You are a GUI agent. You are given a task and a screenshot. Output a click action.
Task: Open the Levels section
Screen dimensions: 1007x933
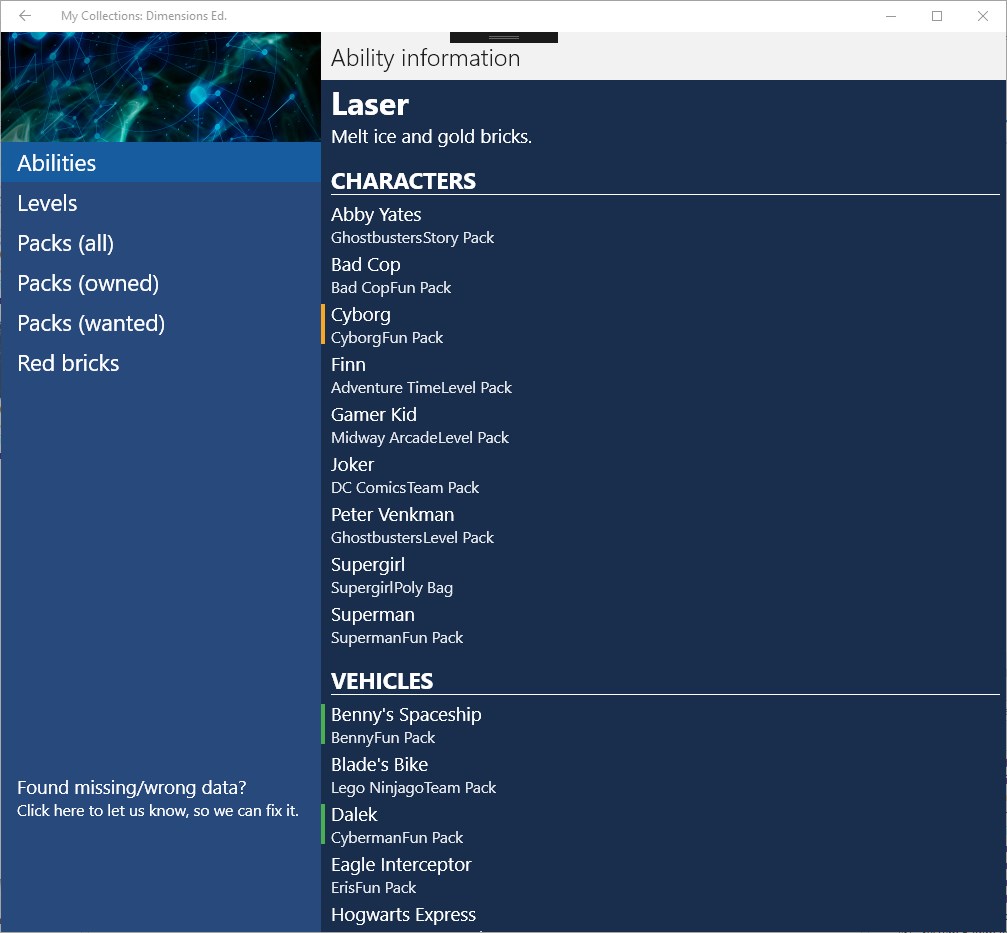(161, 203)
